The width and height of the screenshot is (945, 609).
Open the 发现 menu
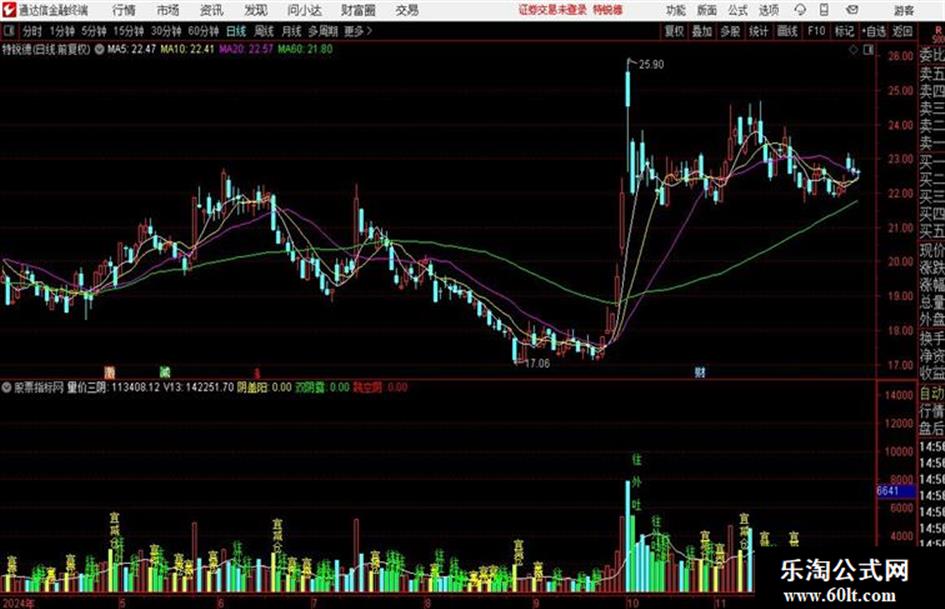coord(255,10)
